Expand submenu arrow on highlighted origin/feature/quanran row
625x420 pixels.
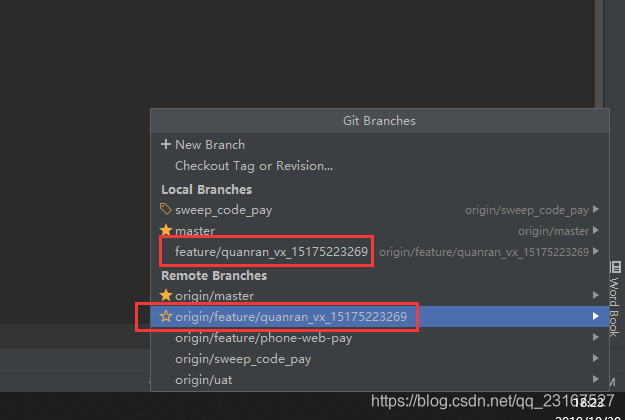pyautogui.click(x=596, y=316)
